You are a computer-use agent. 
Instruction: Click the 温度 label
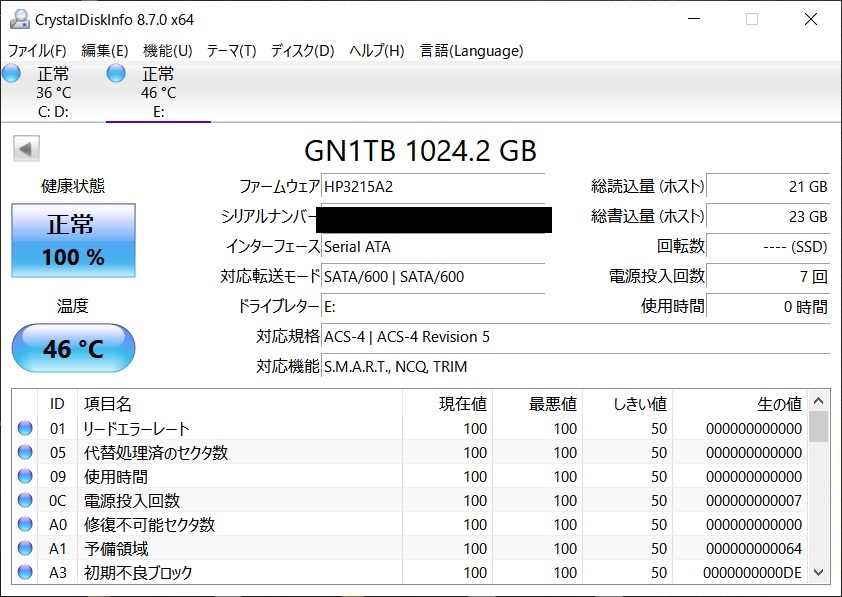[x=72, y=306]
